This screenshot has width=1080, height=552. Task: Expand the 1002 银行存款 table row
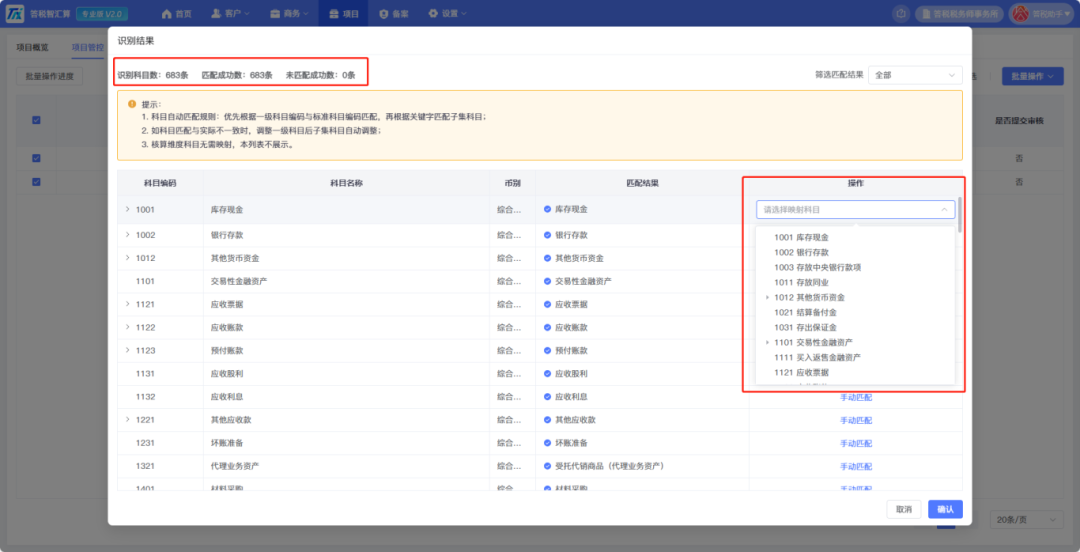click(127, 234)
